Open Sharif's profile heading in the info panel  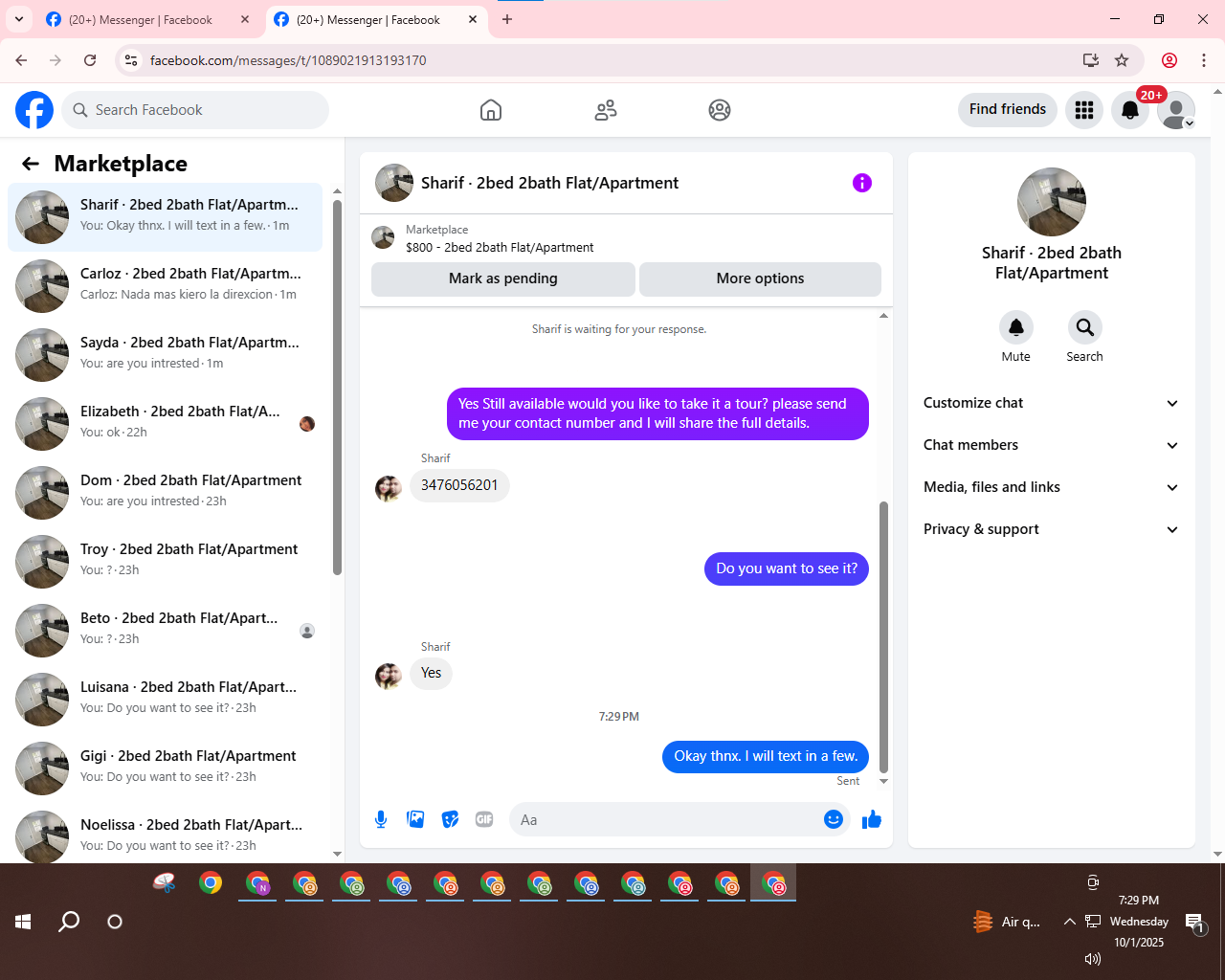(1052, 262)
